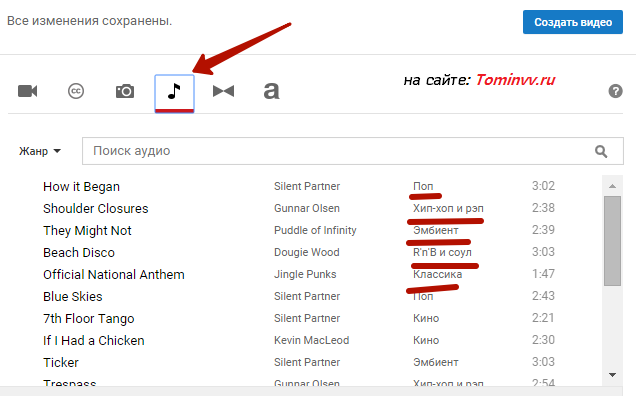The width and height of the screenshot is (636, 396).
Task: Expand the Жанр genre dropdown
Action: click(x=40, y=151)
